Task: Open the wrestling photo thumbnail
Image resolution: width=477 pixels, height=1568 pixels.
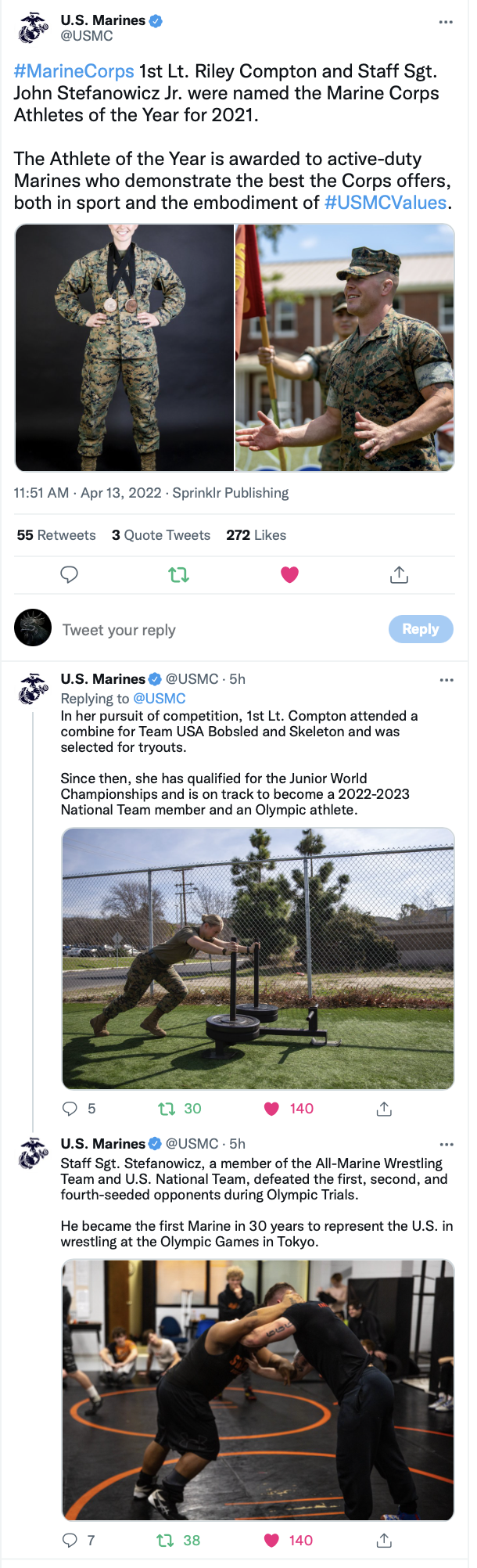Action: [x=258, y=1390]
